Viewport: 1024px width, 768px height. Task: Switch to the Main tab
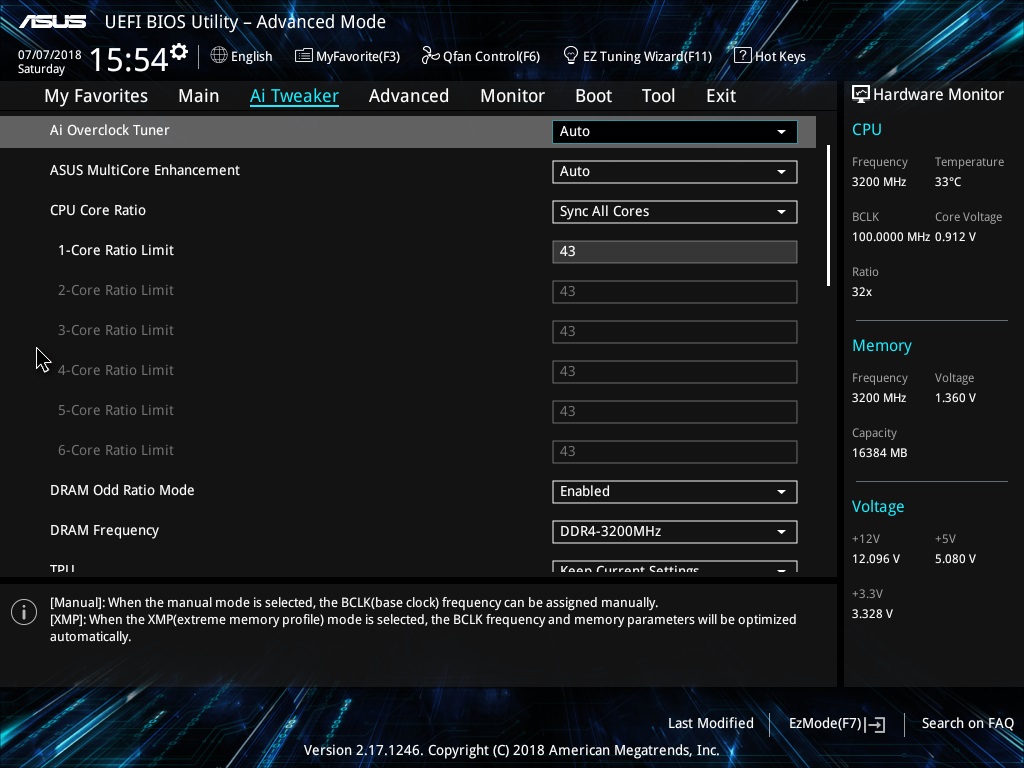[x=199, y=96]
